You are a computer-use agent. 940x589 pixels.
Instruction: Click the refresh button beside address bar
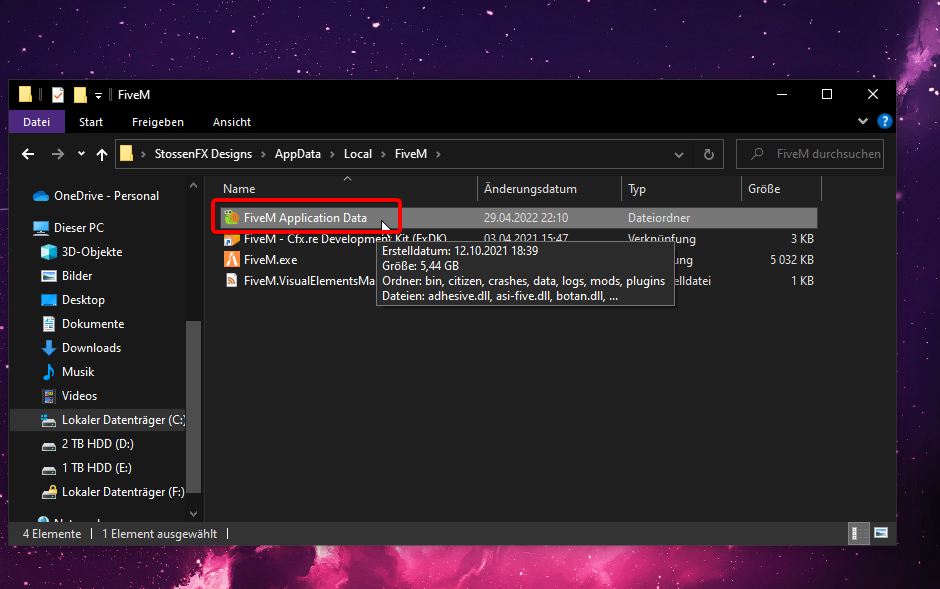click(x=708, y=154)
